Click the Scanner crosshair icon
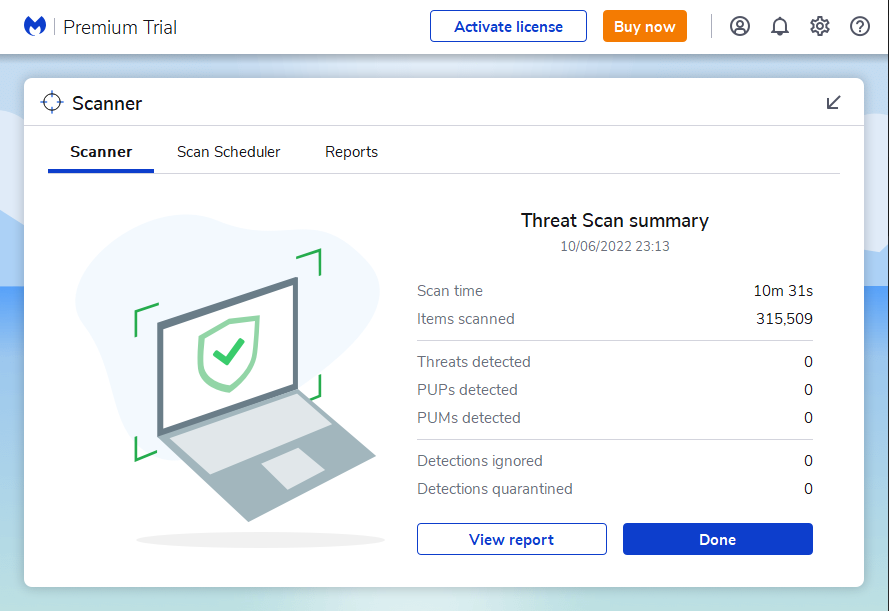Image resolution: width=889 pixels, height=611 pixels. tap(52, 103)
